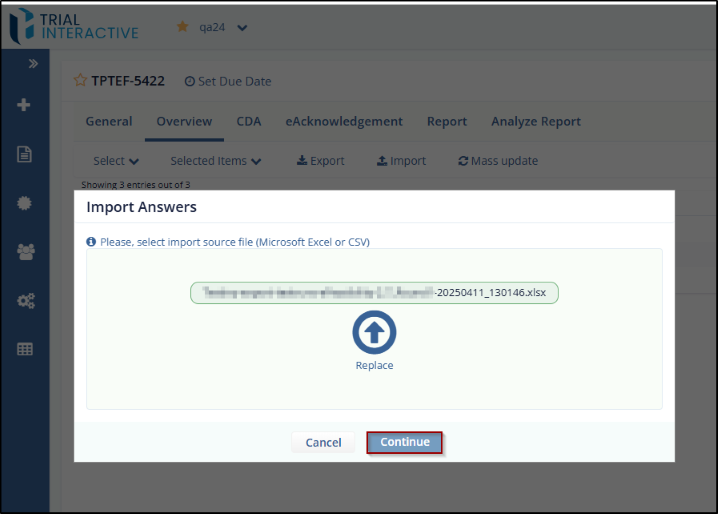Click the table grid sidebar icon
This screenshot has height=514, width=718.
point(25,349)
